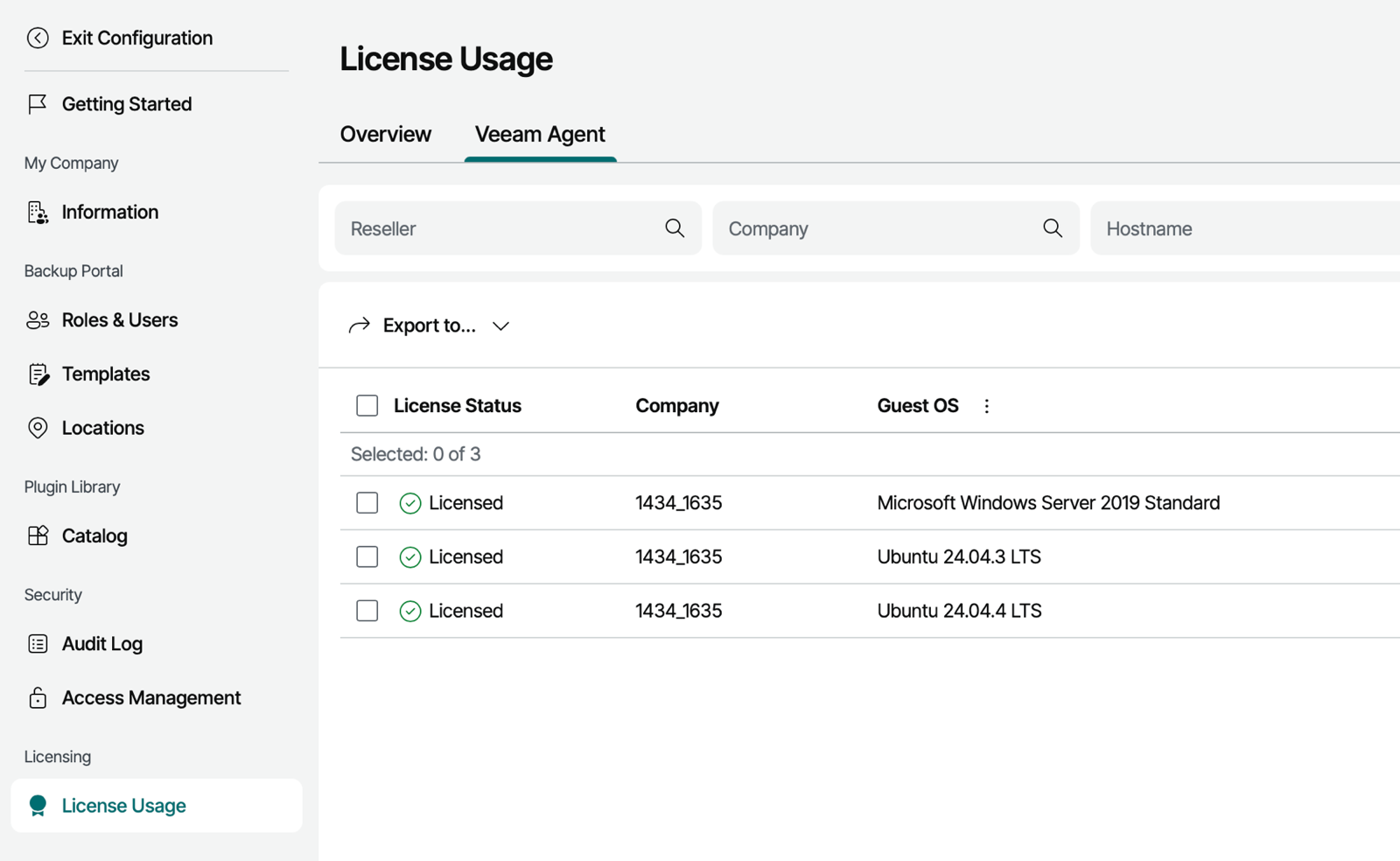Image resolution: width=1400 pixels, height=861 pixels.
Task: Expand the Export to dropdown chevron
Action: click(500, 326)
